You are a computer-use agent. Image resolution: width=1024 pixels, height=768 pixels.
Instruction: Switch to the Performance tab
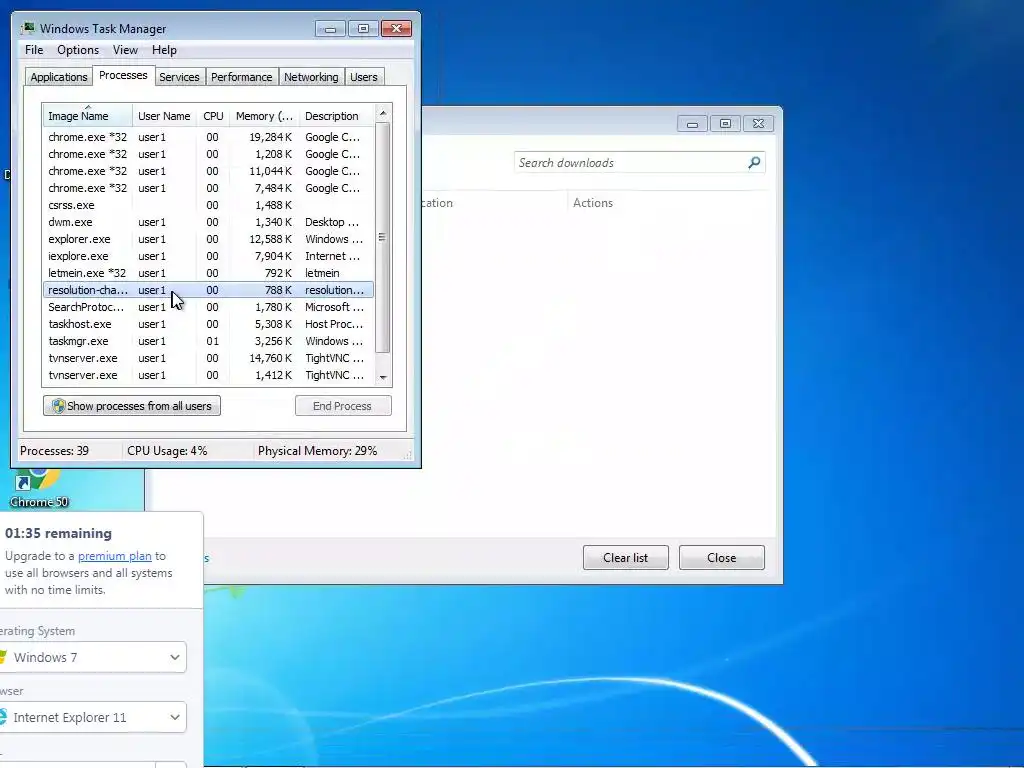241,76
